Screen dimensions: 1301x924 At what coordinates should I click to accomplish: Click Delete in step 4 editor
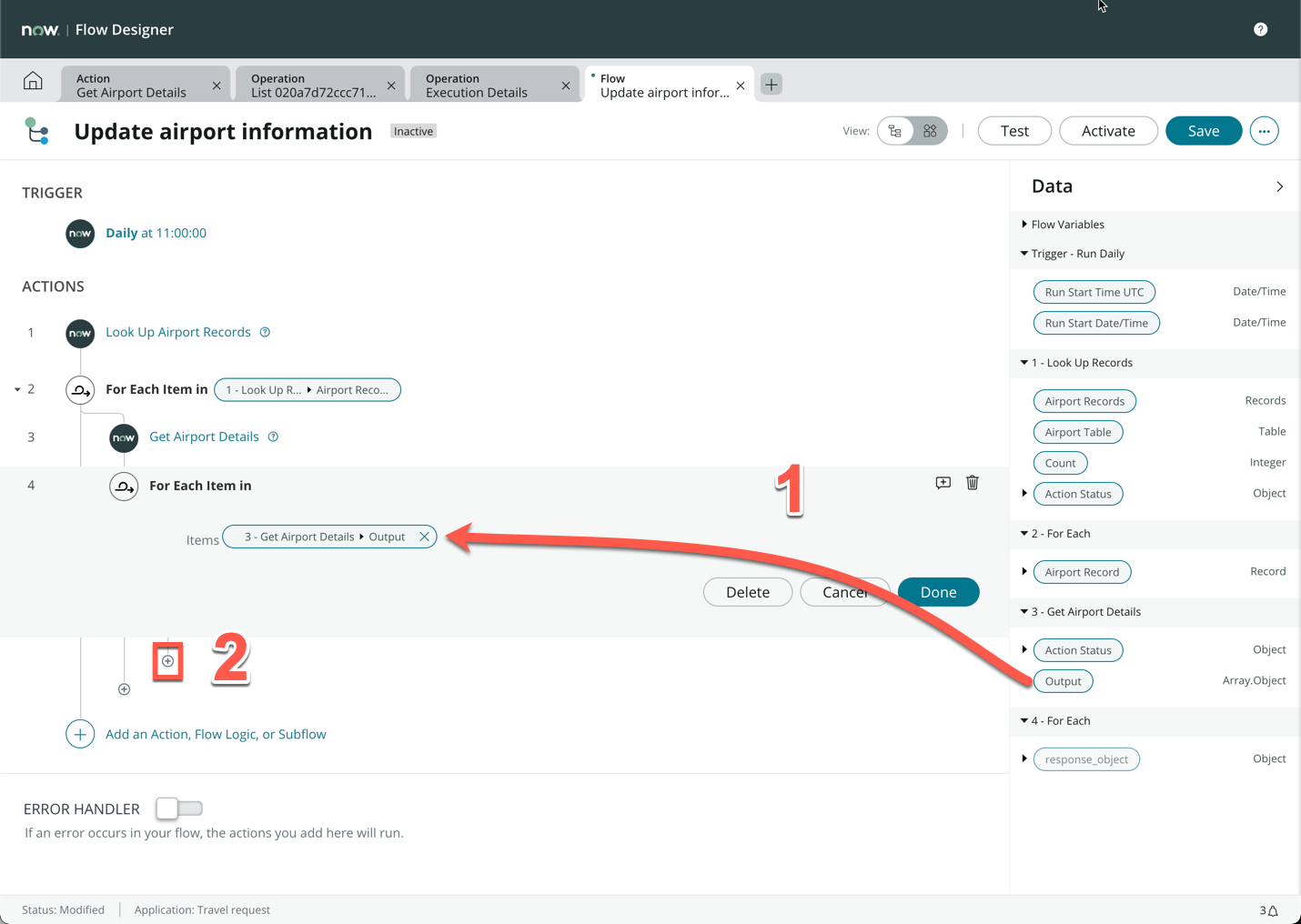[x=748, y=592]
